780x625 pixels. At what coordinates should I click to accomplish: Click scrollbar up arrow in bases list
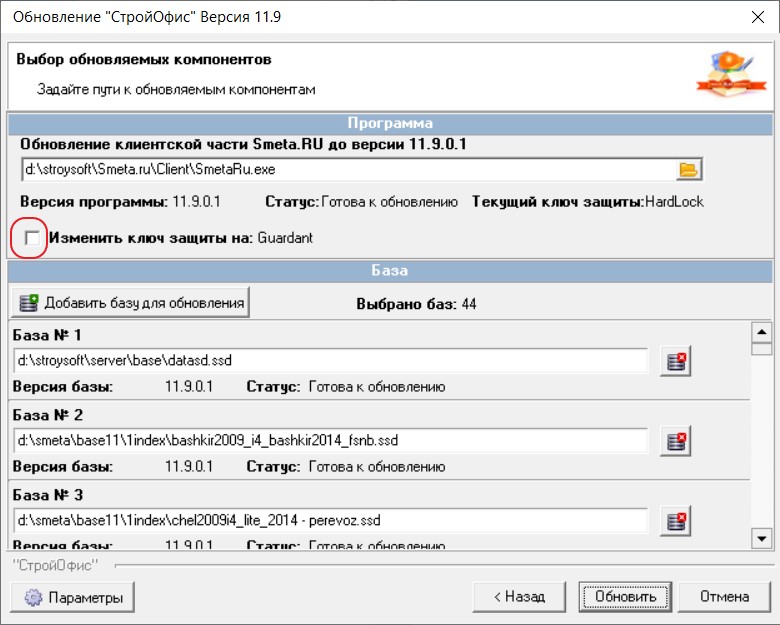762,332
